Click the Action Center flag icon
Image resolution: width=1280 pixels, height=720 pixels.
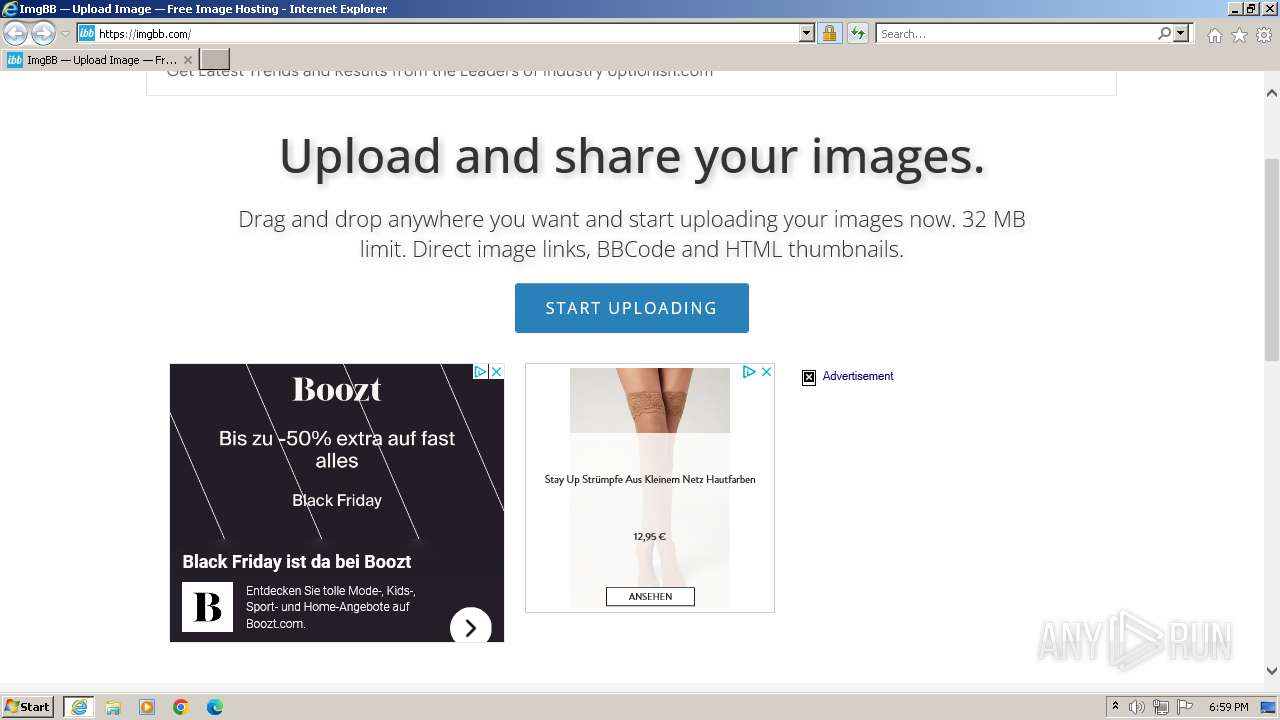pos(1185,707)
